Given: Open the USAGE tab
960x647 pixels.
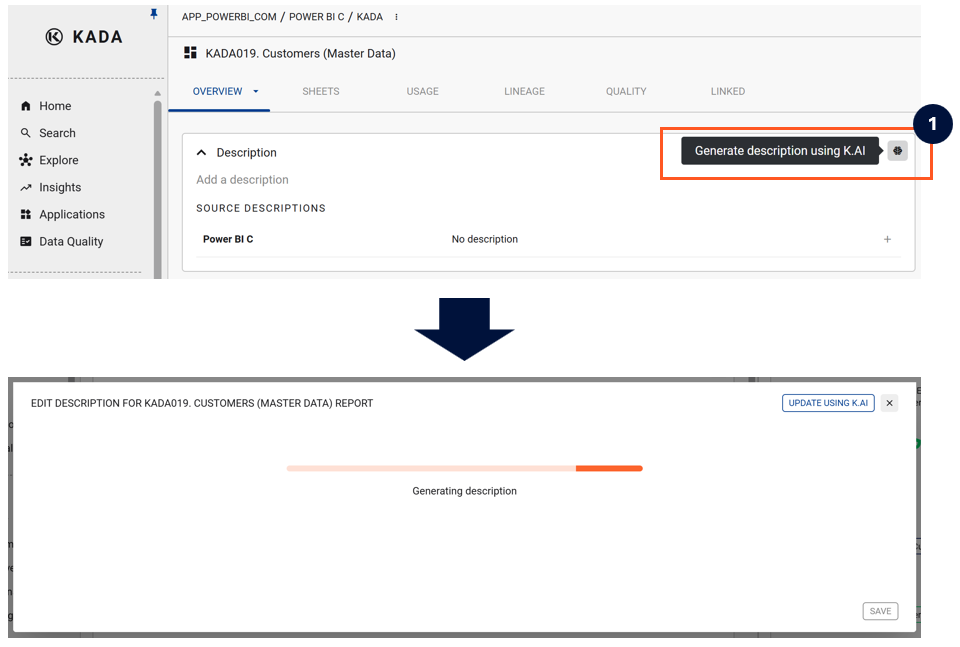Looking at the screenshot, I should [x=422, y=91].
